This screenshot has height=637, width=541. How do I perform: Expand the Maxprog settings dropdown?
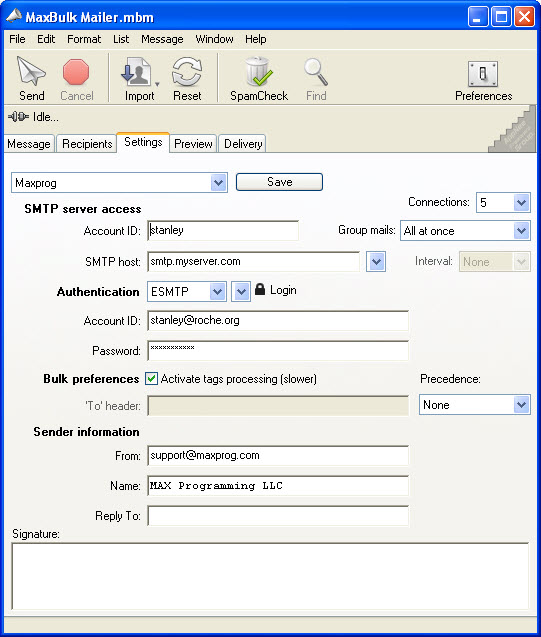219,182
